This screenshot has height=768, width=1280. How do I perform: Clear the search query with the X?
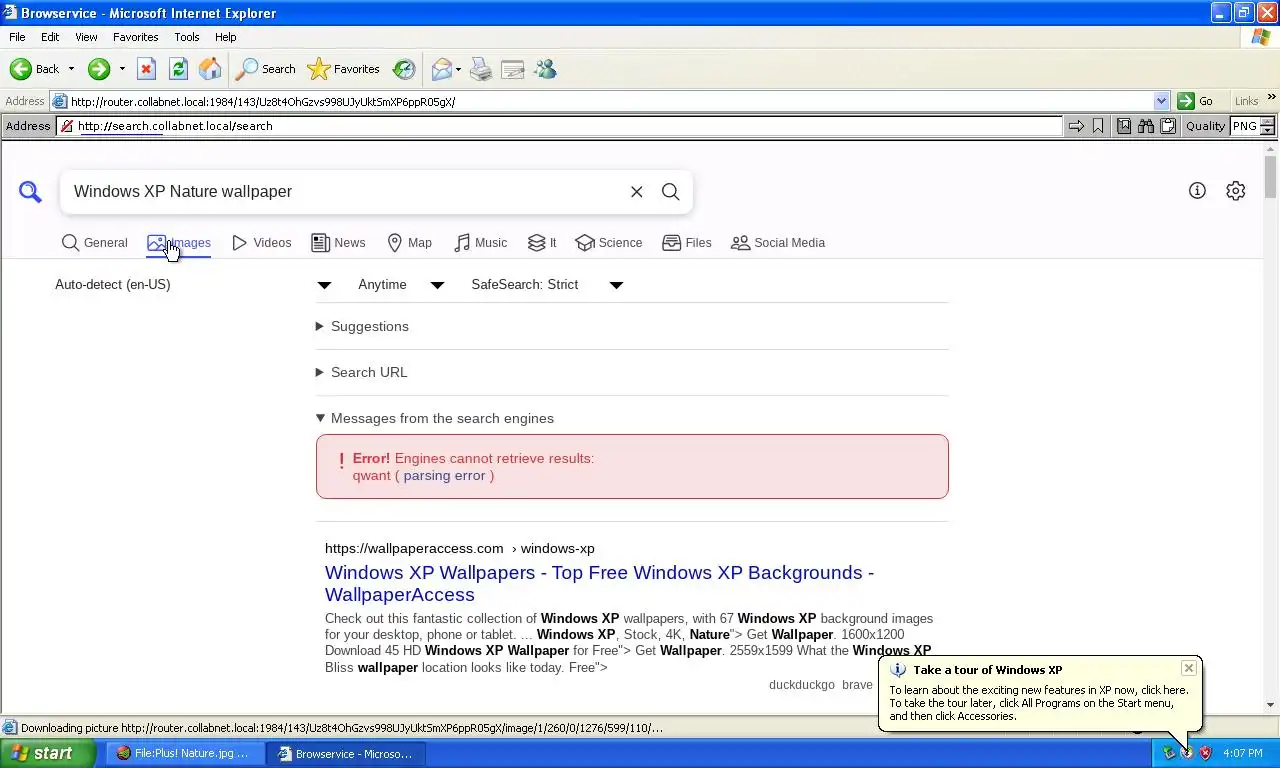636,192
